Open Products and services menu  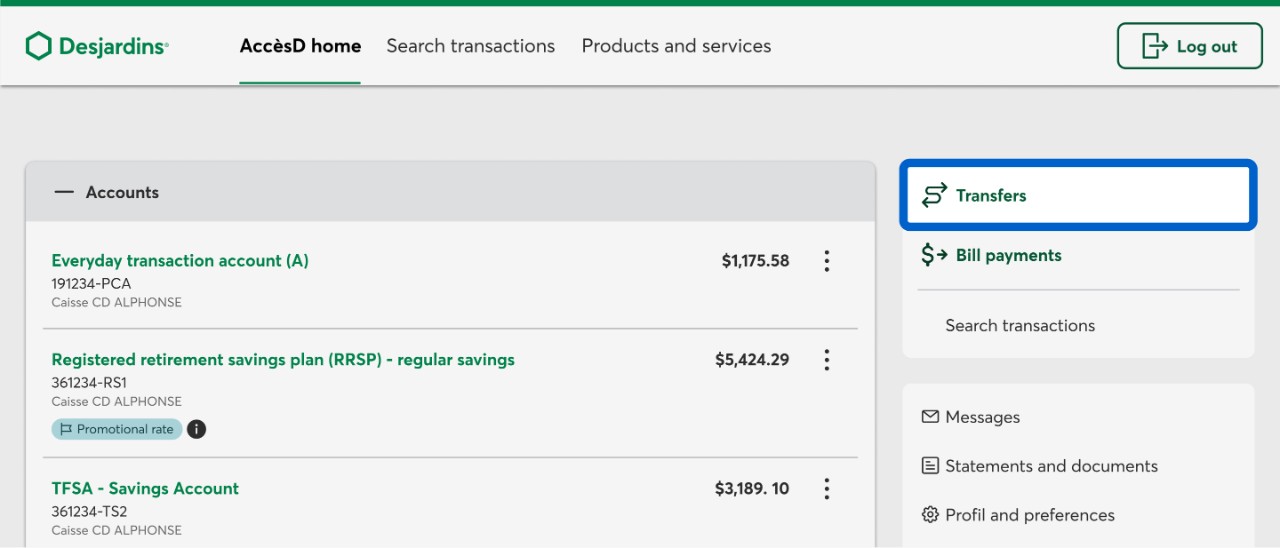click(x=676, y=46)
